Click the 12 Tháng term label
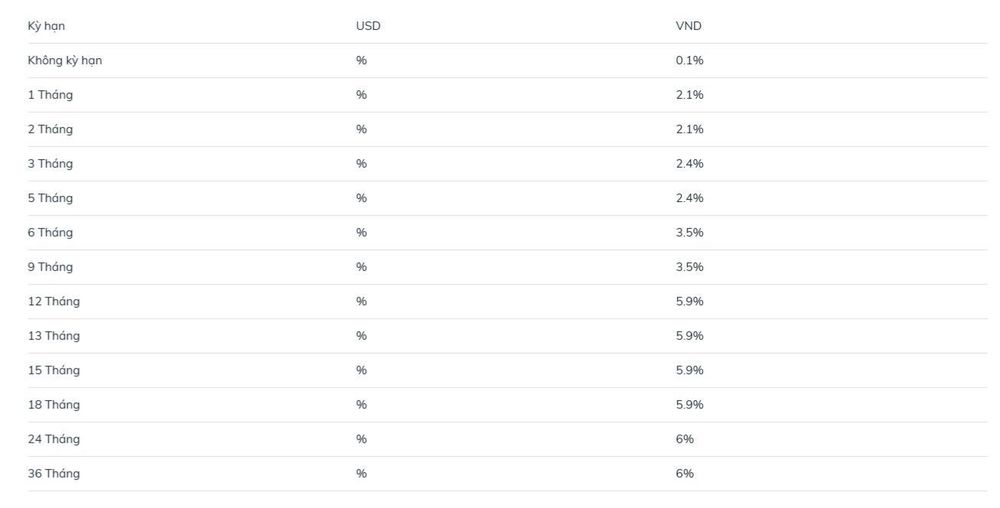The image size is (1000, 508). tap(54, 301)
